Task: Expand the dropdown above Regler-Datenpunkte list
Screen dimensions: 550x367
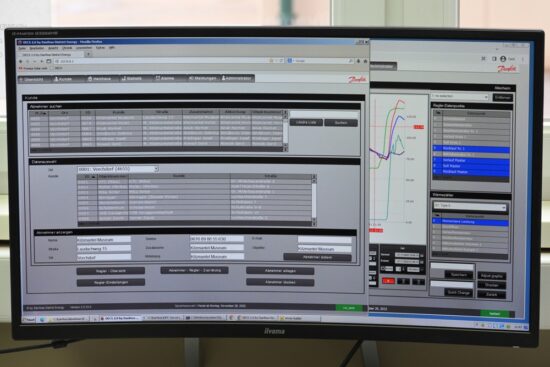Action: click(459, 96)
